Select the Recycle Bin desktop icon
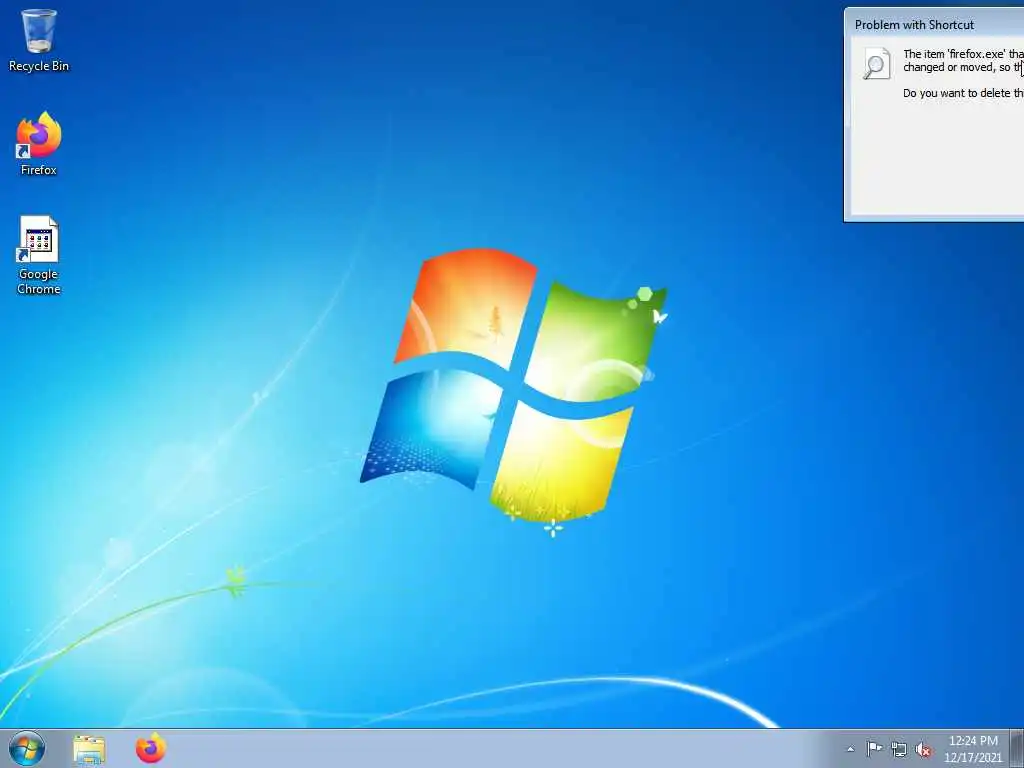This screenshot has height=768, width=1024. [39, 40]
